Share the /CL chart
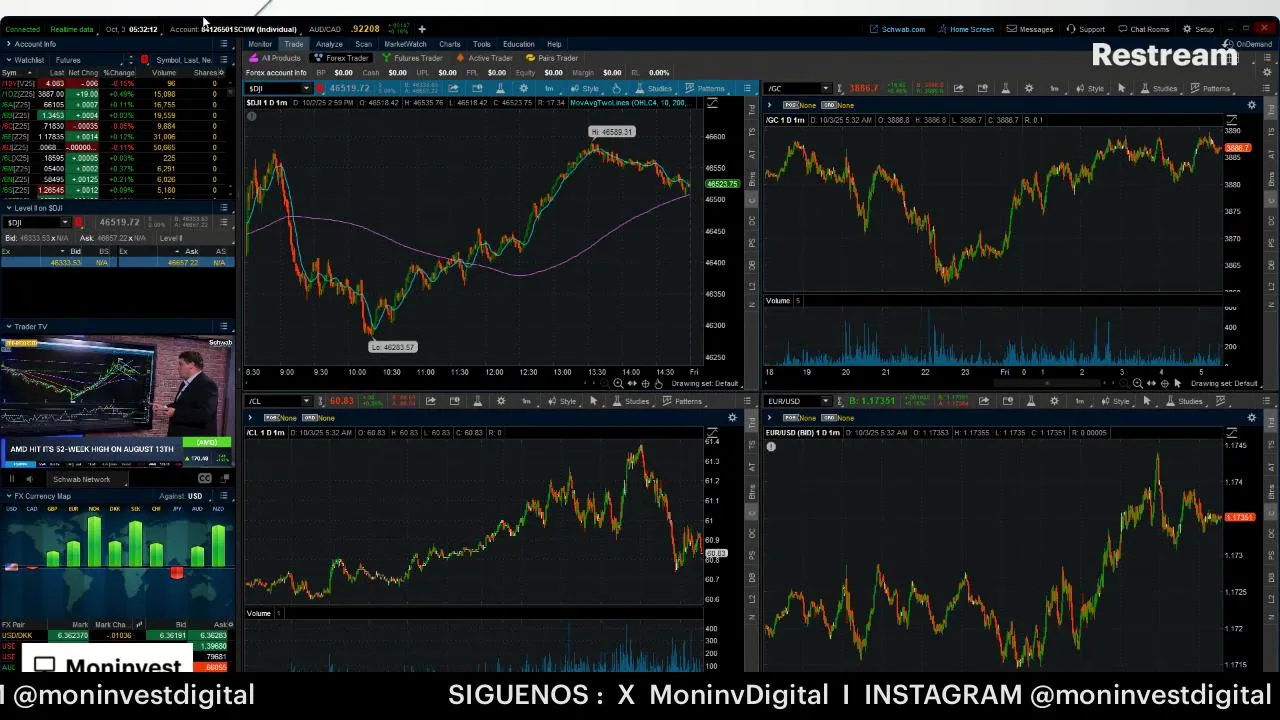 point(430,401)
